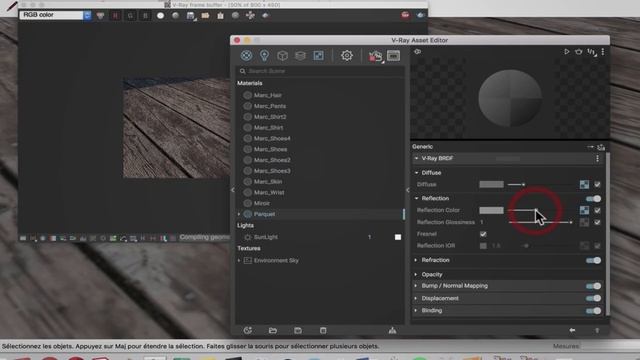Click Diffuse color swatch
The height and width of the screenshot is (360, 640).
tap(491, 184)
